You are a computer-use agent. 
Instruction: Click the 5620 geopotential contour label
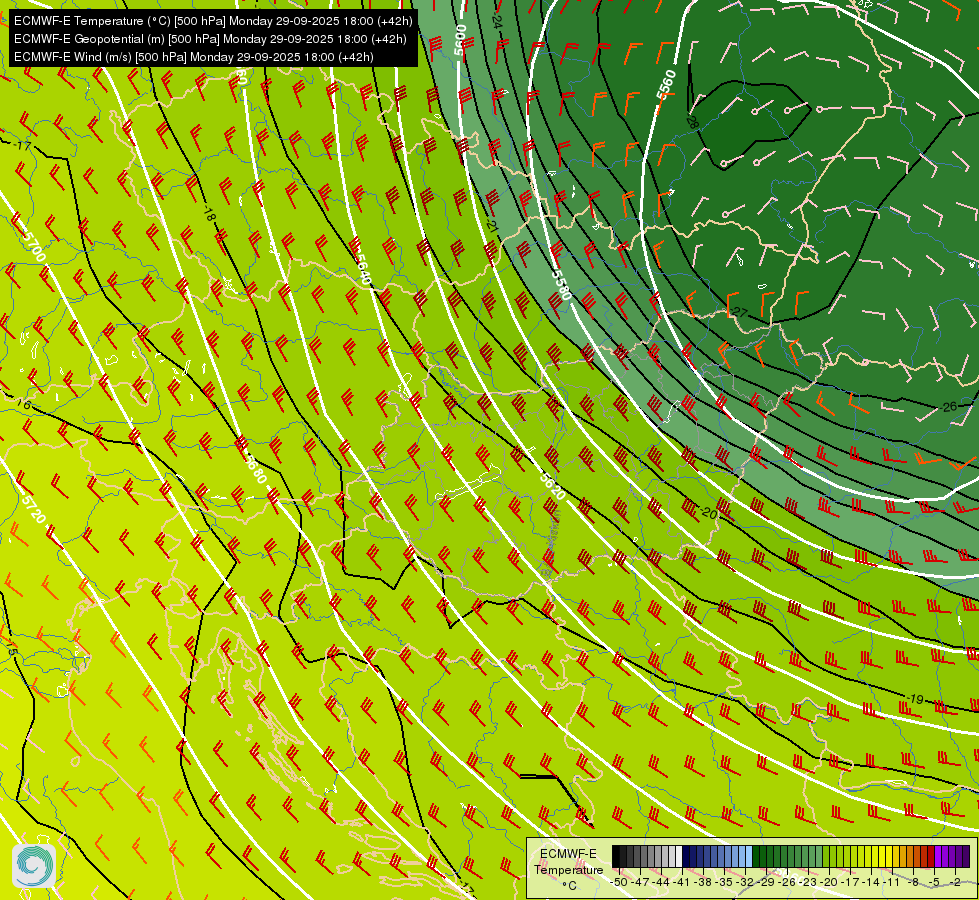[553, 486]
